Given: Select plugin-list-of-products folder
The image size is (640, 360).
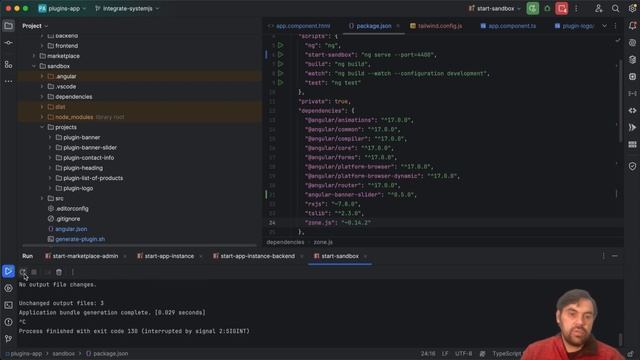Looking at the screenshot, I should pos(93,178).
